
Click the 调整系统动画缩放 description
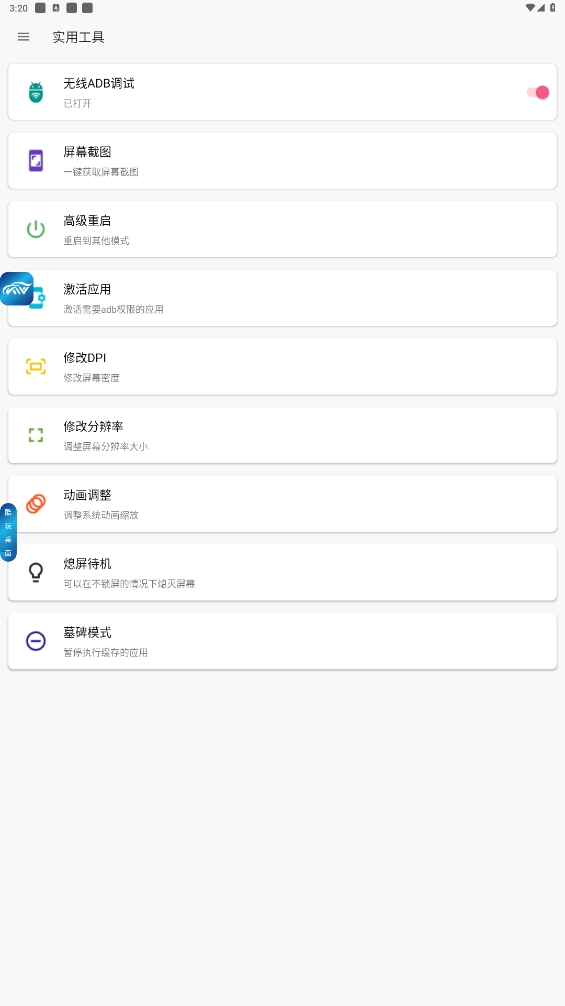(x=101, y=515)
